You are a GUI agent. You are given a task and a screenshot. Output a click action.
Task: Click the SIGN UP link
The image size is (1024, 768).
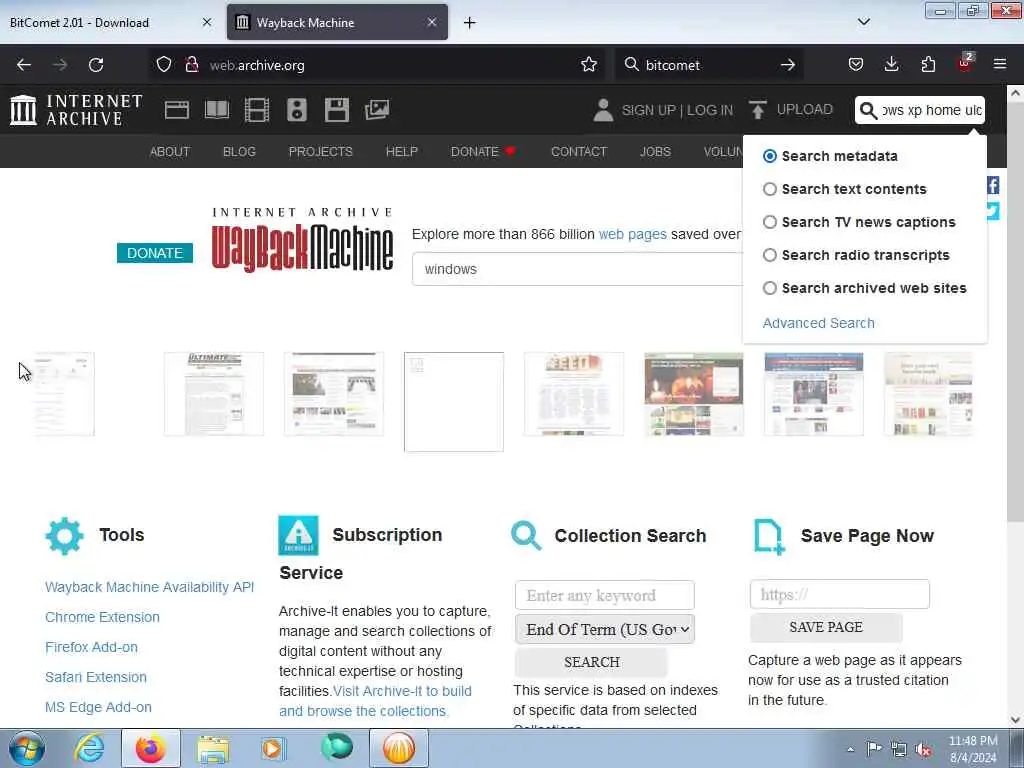648,110
